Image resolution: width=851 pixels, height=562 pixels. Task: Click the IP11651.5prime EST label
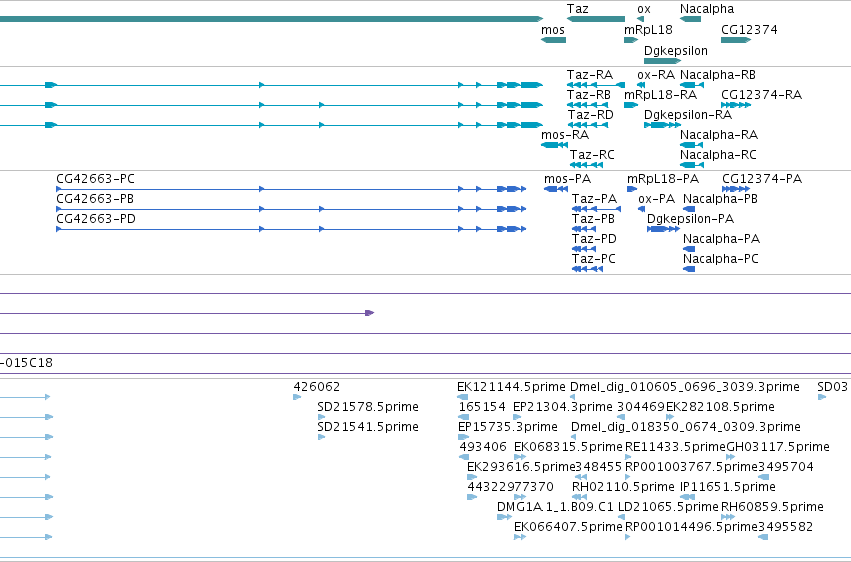coord(728,487)
